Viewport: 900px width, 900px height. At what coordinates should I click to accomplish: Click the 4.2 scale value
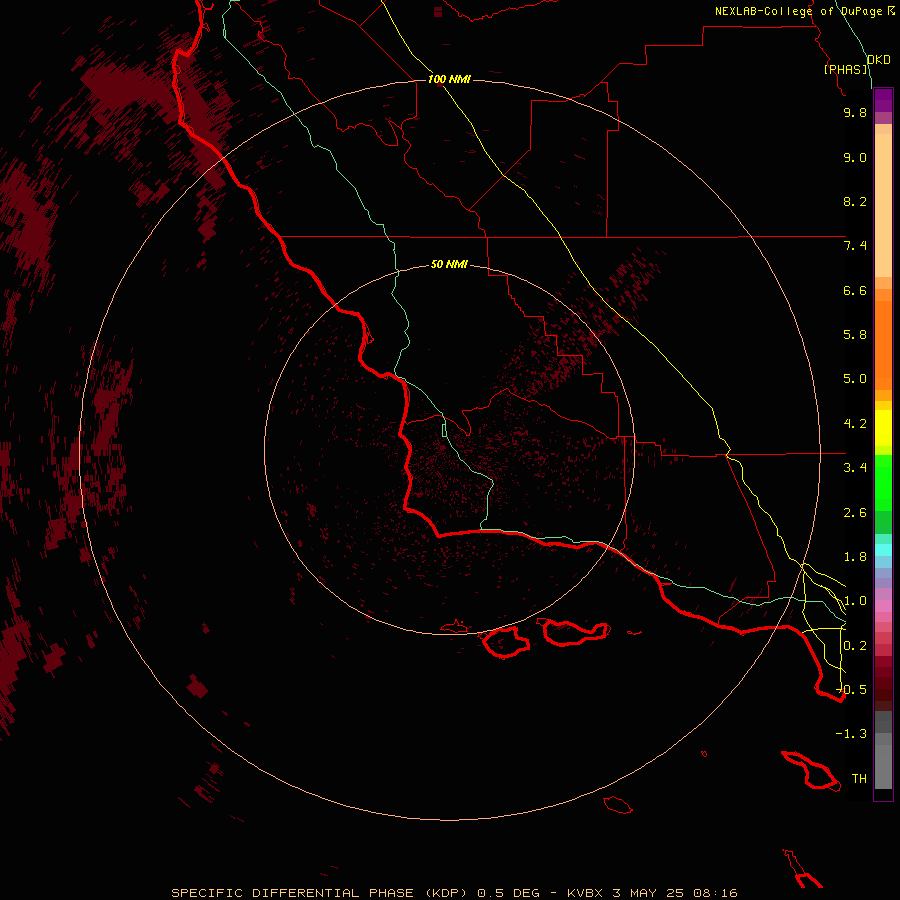coord(855,424)
